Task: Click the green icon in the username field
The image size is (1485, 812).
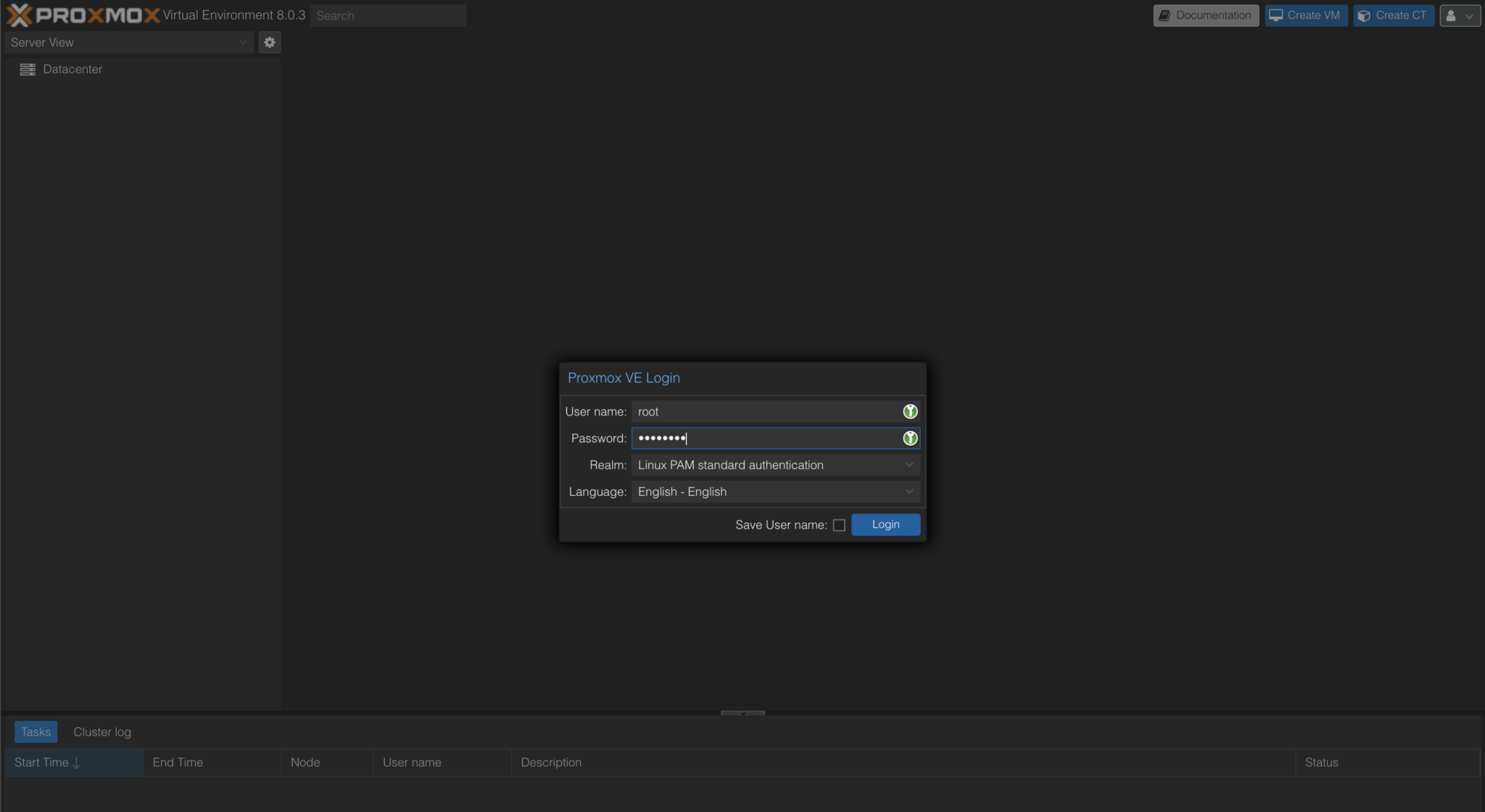Action: click(x=909, y=411)
